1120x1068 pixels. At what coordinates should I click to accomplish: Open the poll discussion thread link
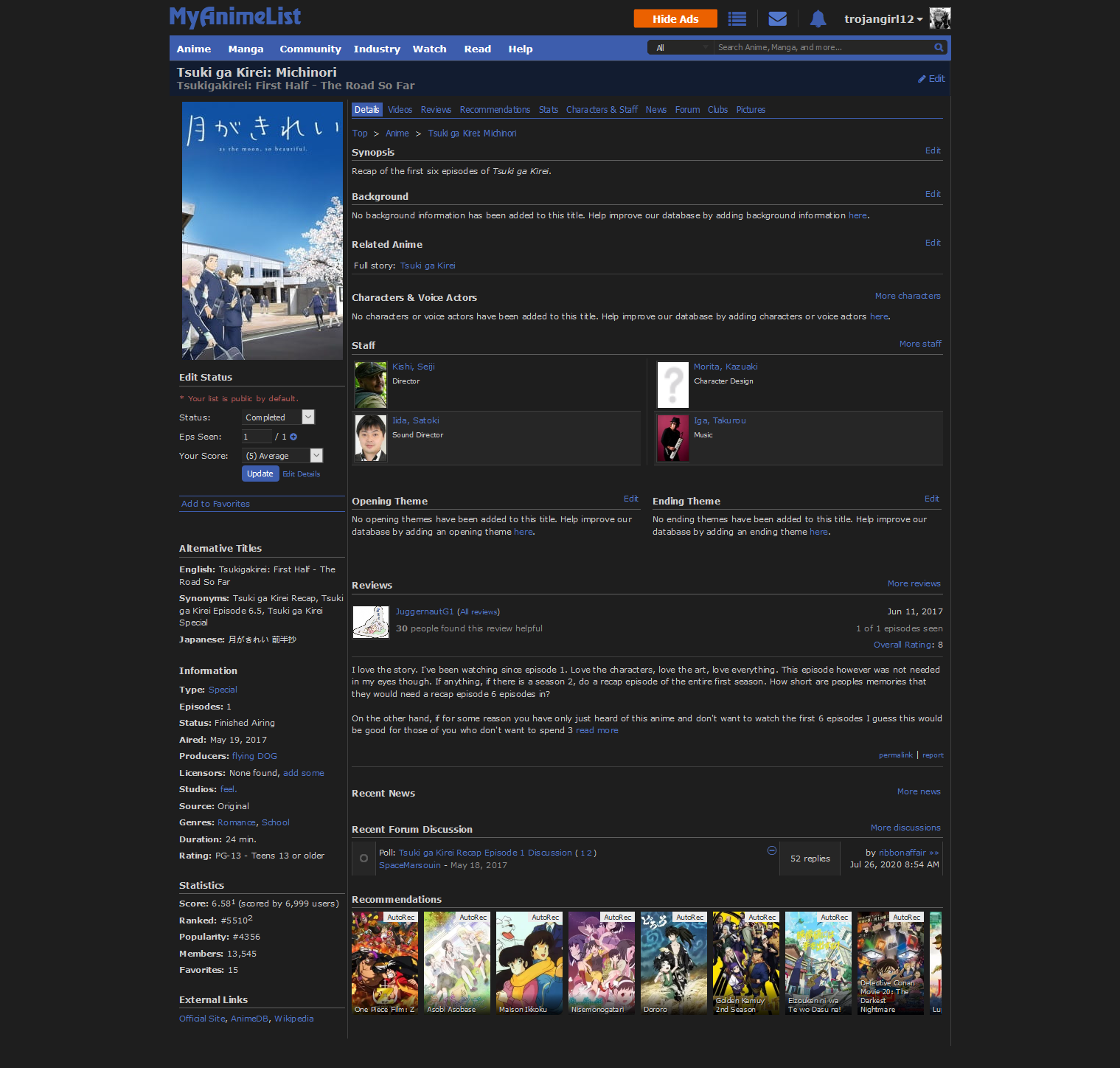coord(485,853)
